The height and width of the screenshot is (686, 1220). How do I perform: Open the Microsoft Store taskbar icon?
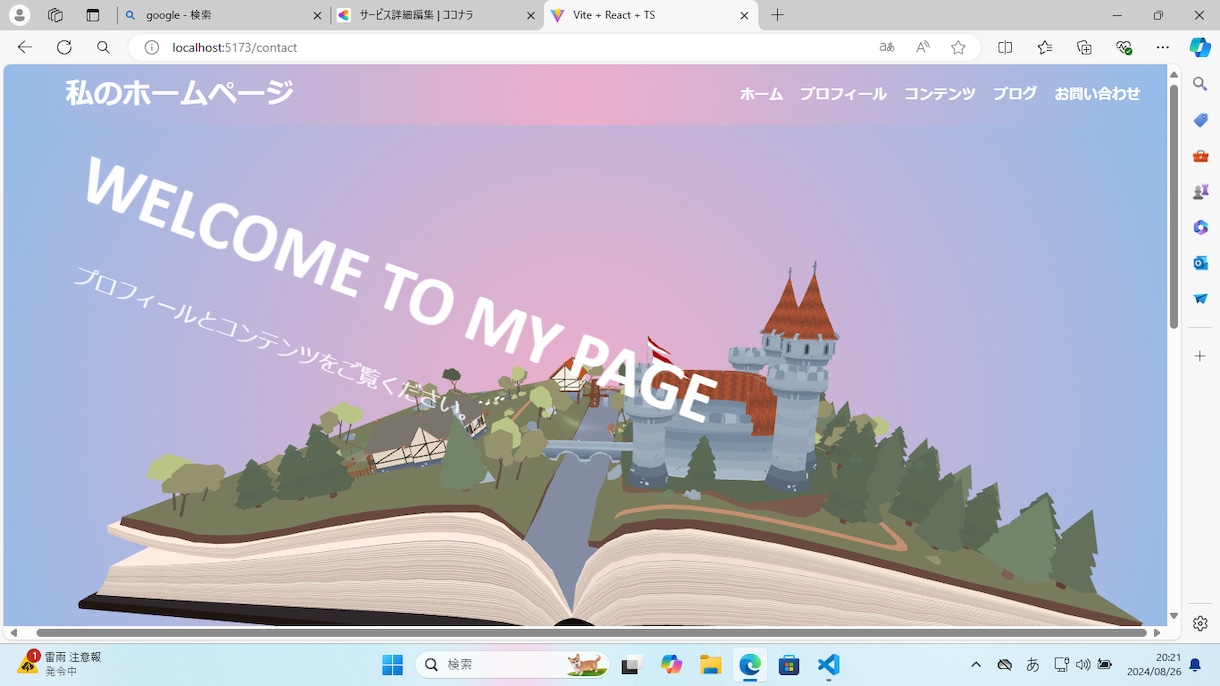click(789, 665)
